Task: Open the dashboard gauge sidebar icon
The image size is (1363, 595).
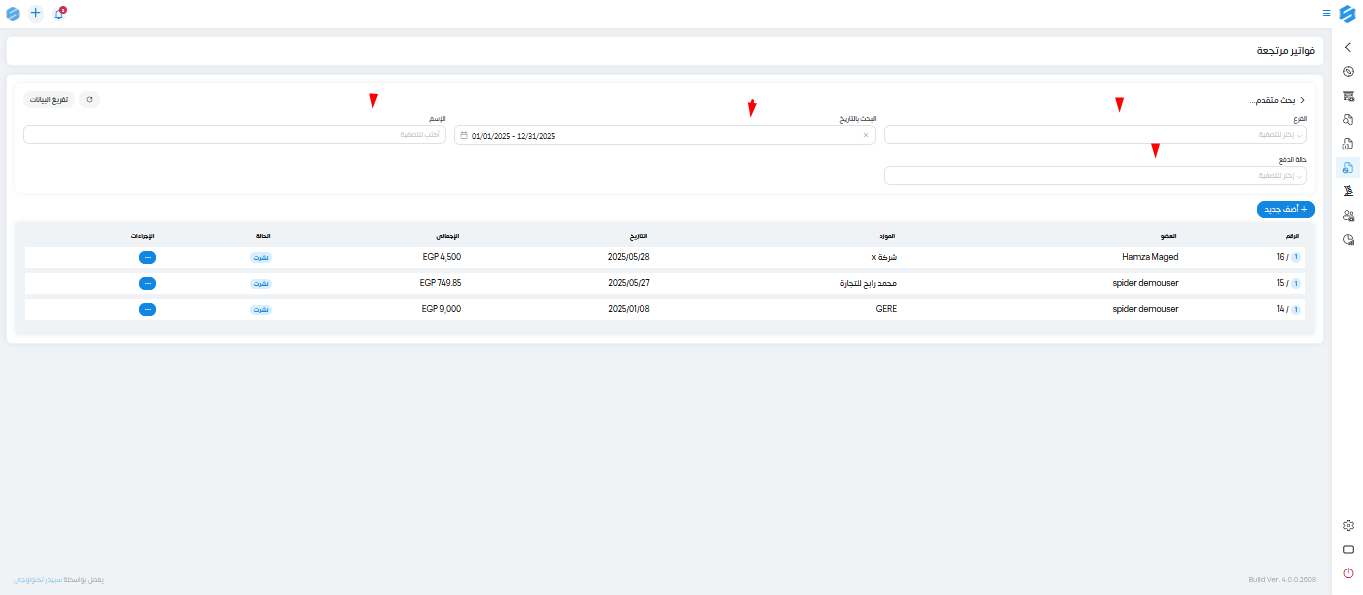Action: click(x=1348, y=71)
